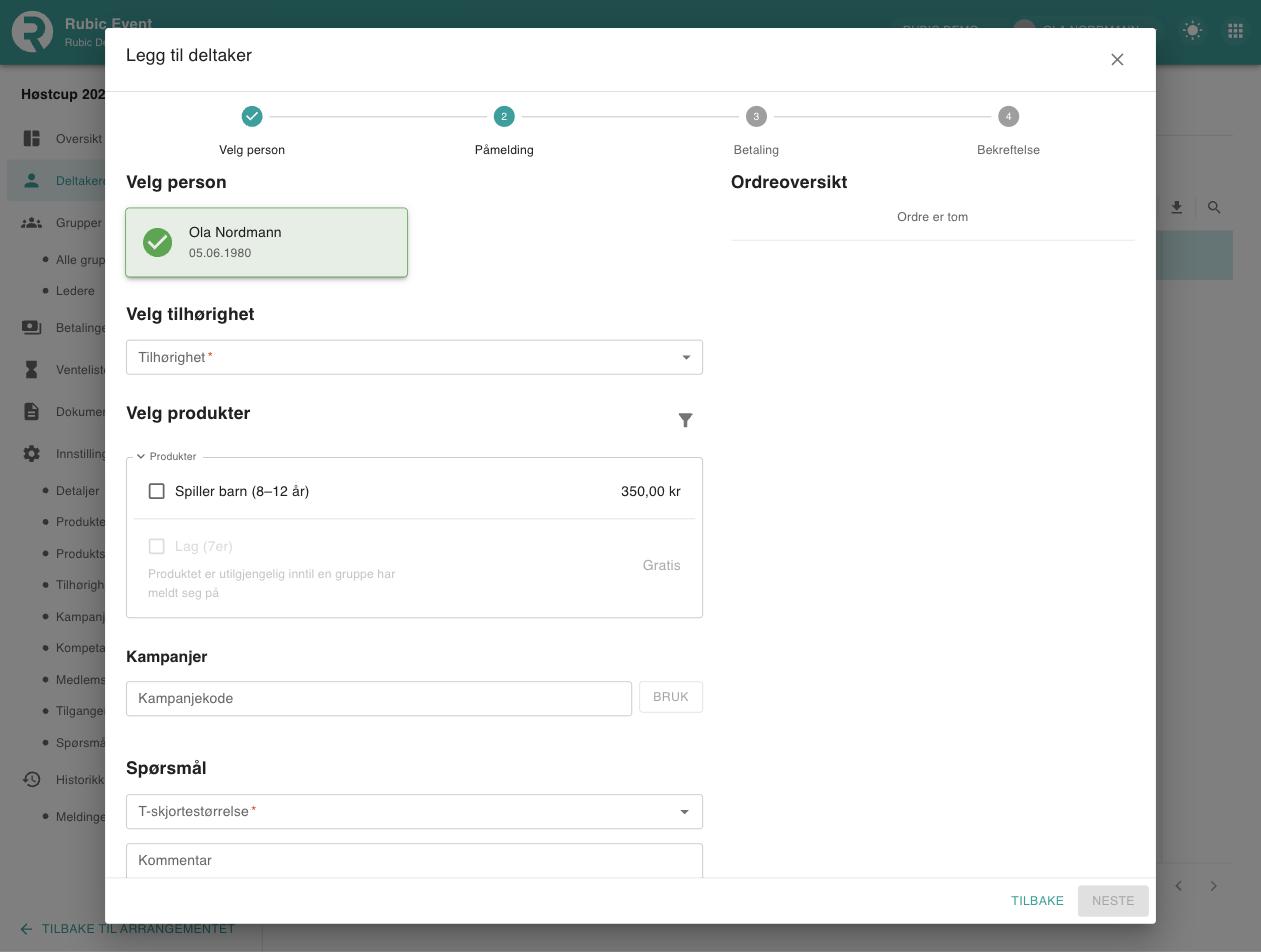The width and height of the screenshot is (1261, 952).
Task: Click the Bekreftelse step label
Action: pos(1008,150)
